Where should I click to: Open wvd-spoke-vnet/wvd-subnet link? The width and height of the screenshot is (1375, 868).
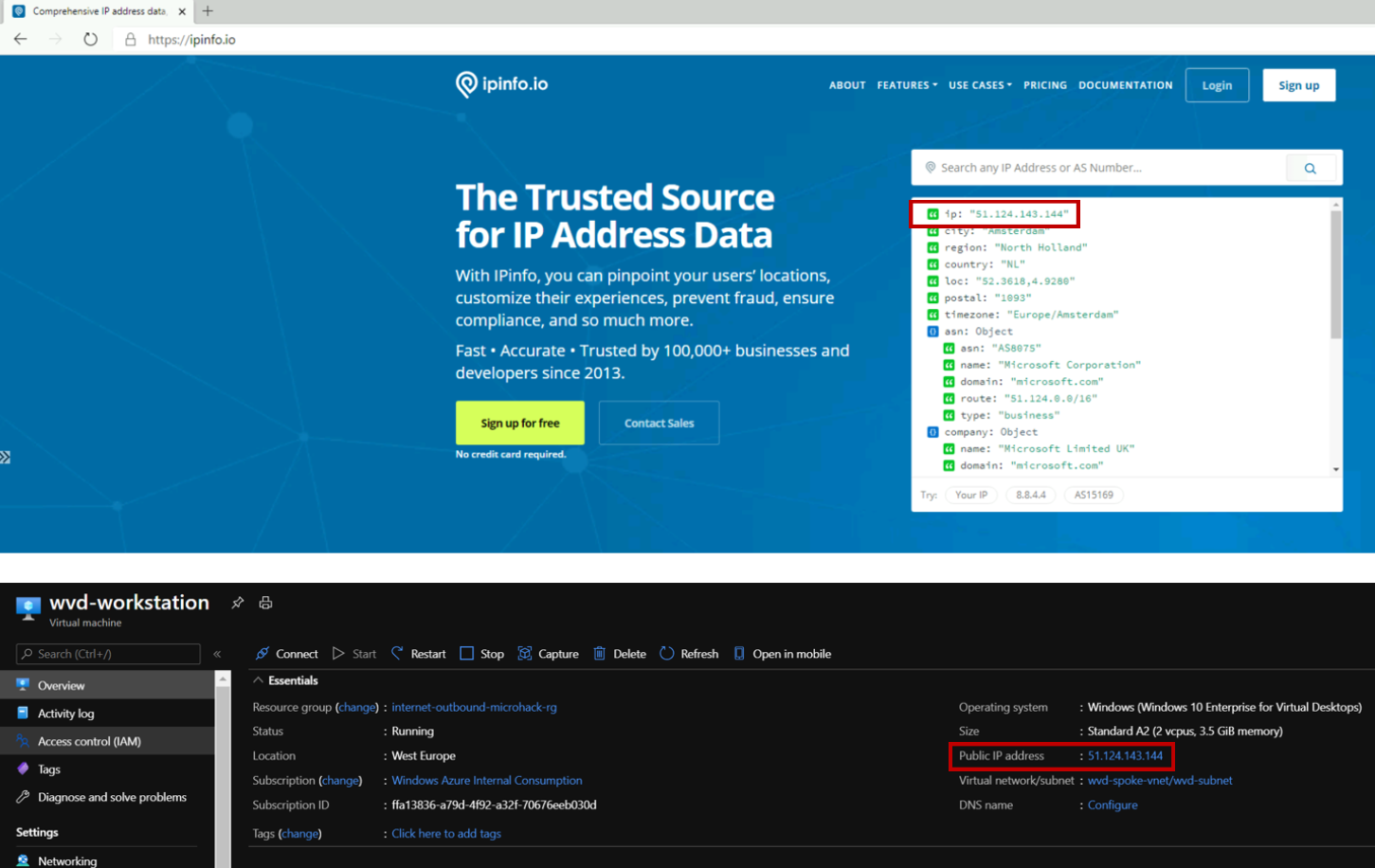1160,781
